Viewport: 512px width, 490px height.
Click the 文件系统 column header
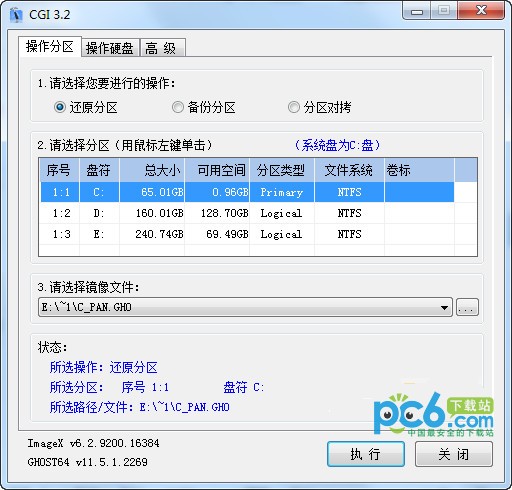349,170
